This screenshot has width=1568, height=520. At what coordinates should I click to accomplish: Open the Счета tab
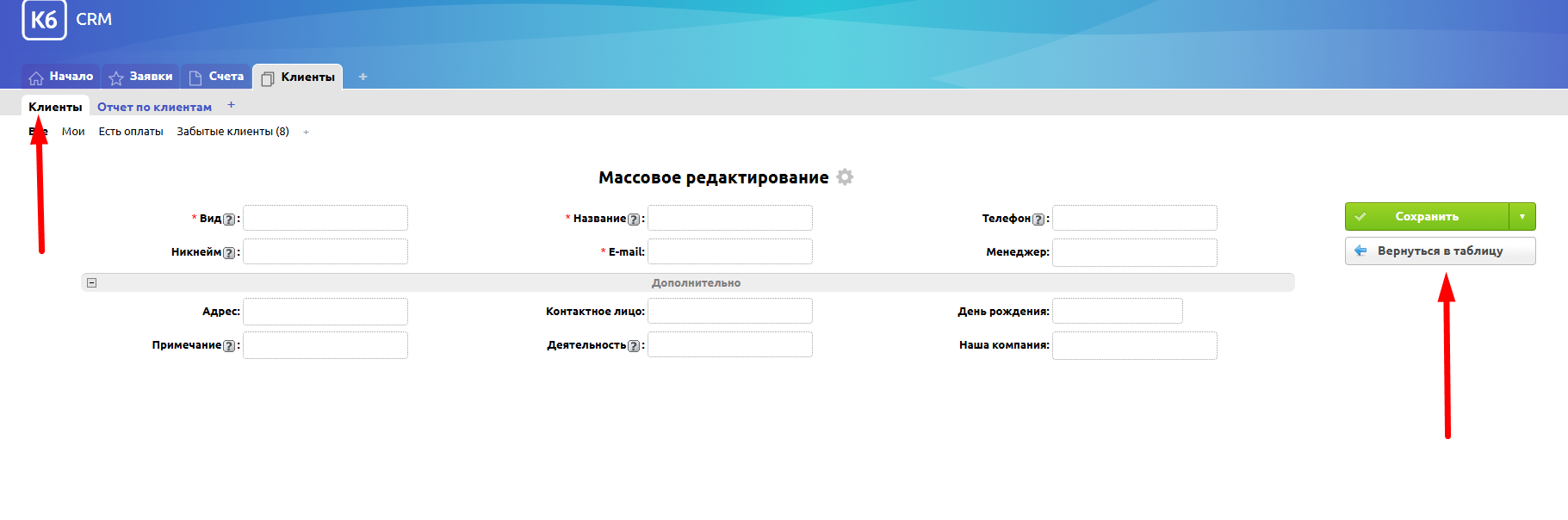pyautogui.click(x=216, y=77)
